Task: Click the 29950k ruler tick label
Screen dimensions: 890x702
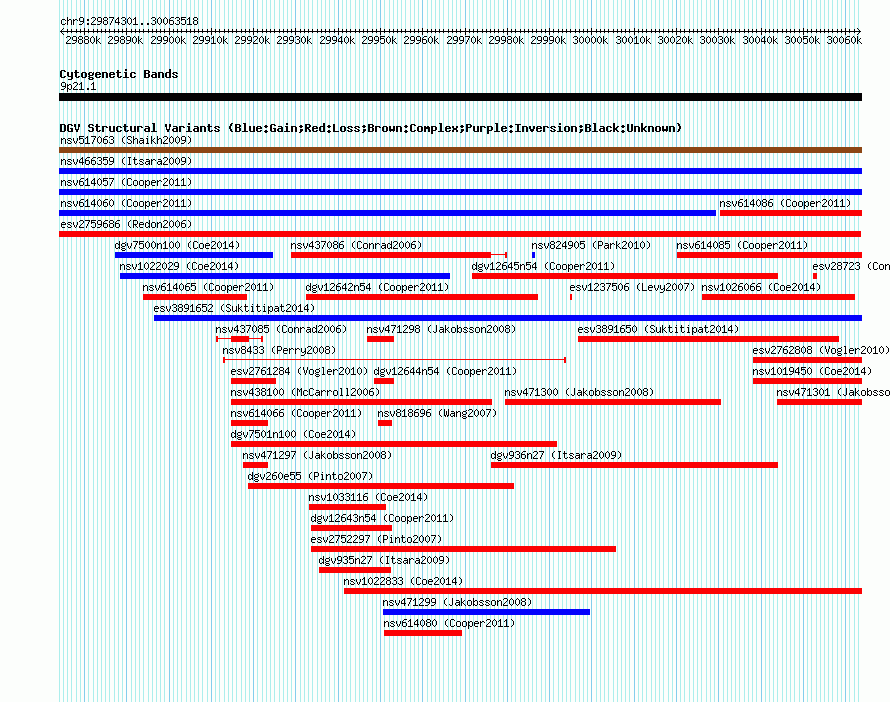Action: point(379,40)
